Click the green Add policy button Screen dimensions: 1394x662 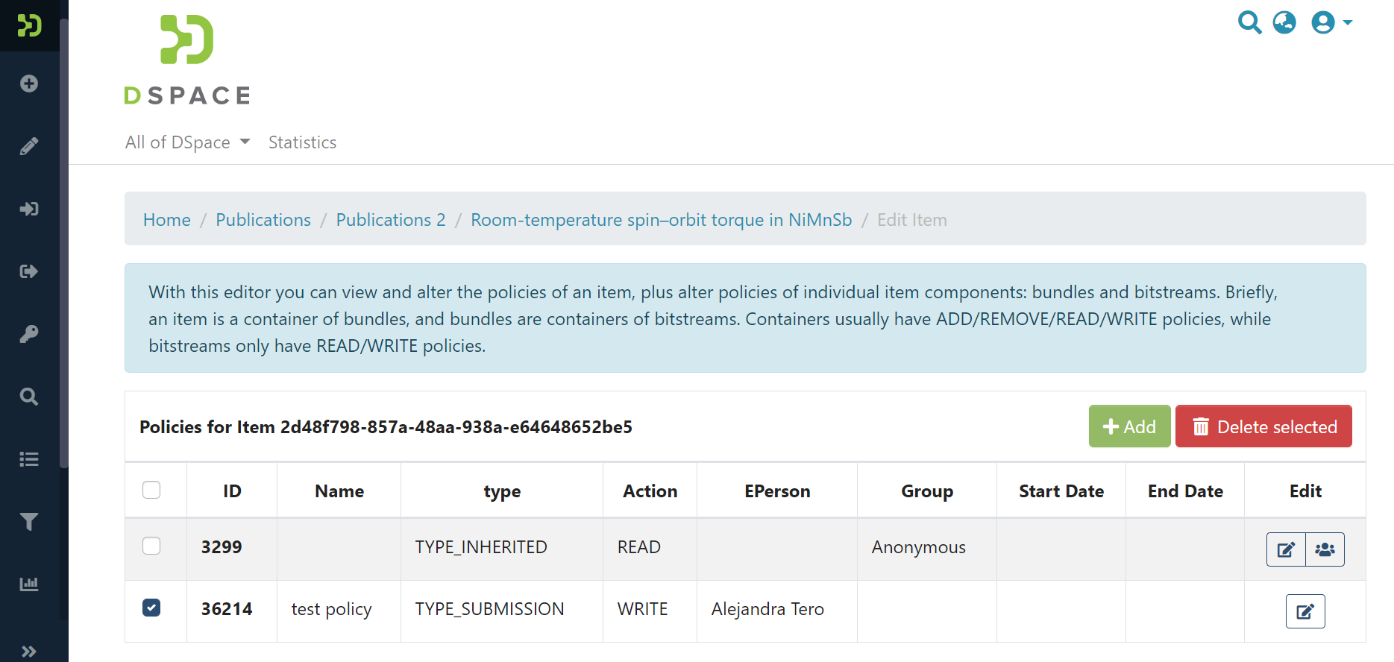coord(1129,427)
